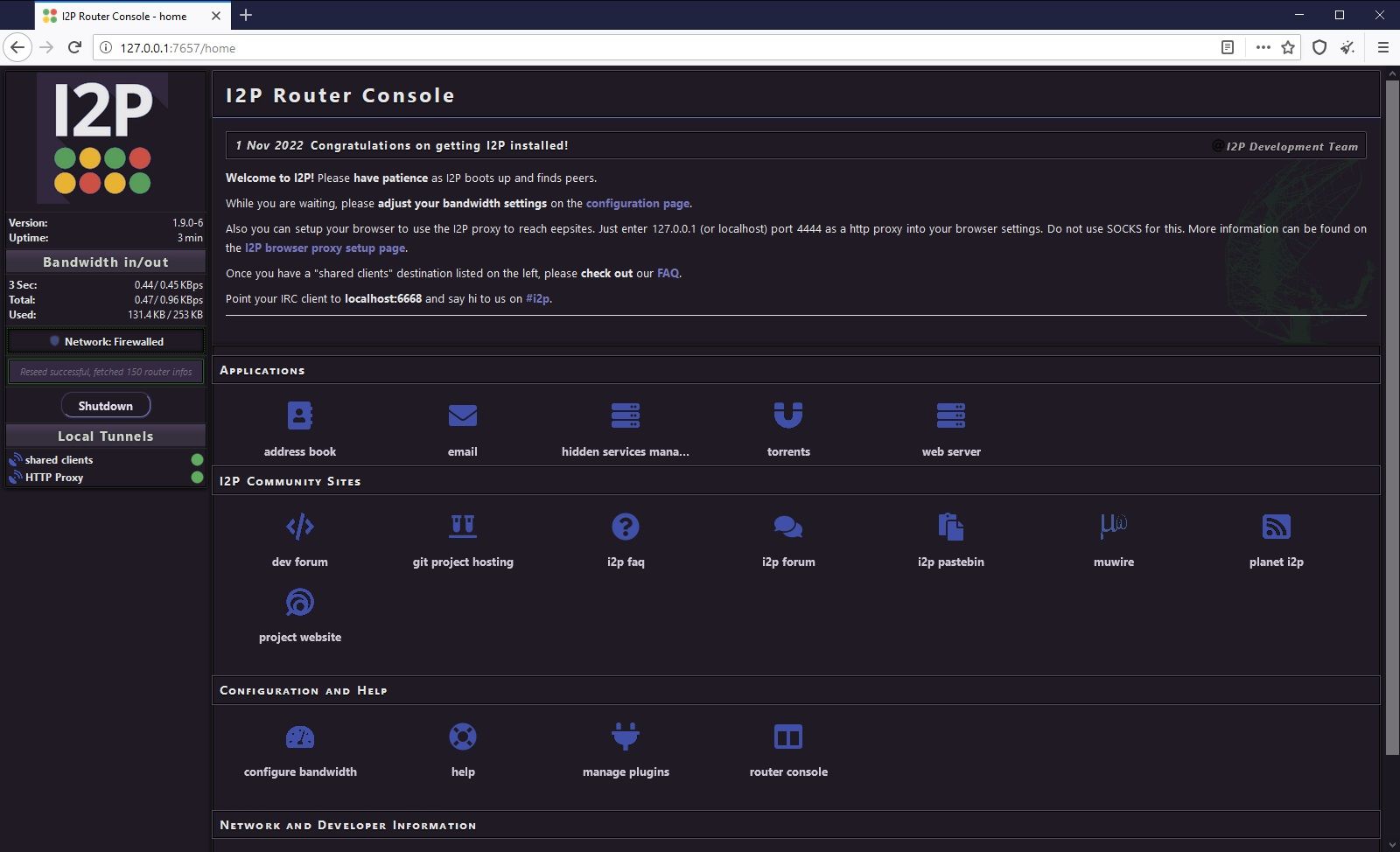This screenshot has width=1400, height=852.
Task: Open the I2P Development Team author link
Action: coord(1291,146)
